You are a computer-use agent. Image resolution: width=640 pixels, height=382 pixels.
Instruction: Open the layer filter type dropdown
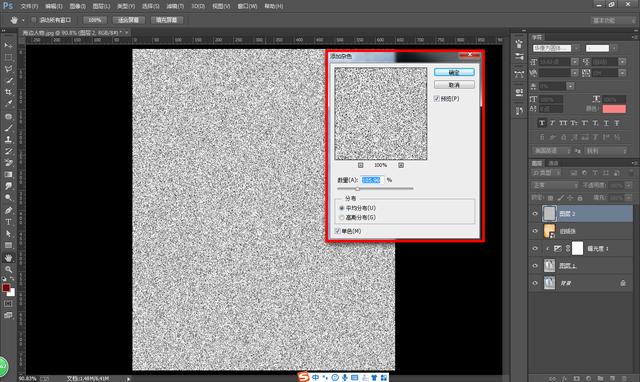click(x=546, y=173)
